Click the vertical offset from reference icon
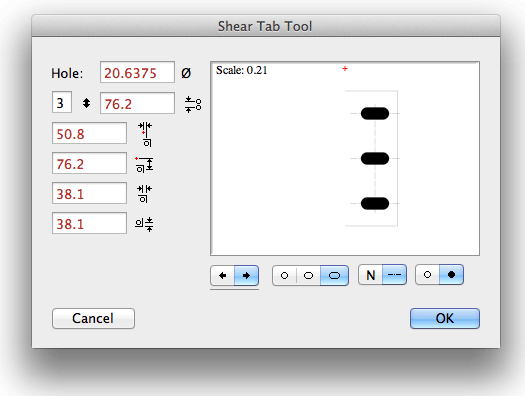The height and width of the screenshot is (396, 525). point(144,164)
